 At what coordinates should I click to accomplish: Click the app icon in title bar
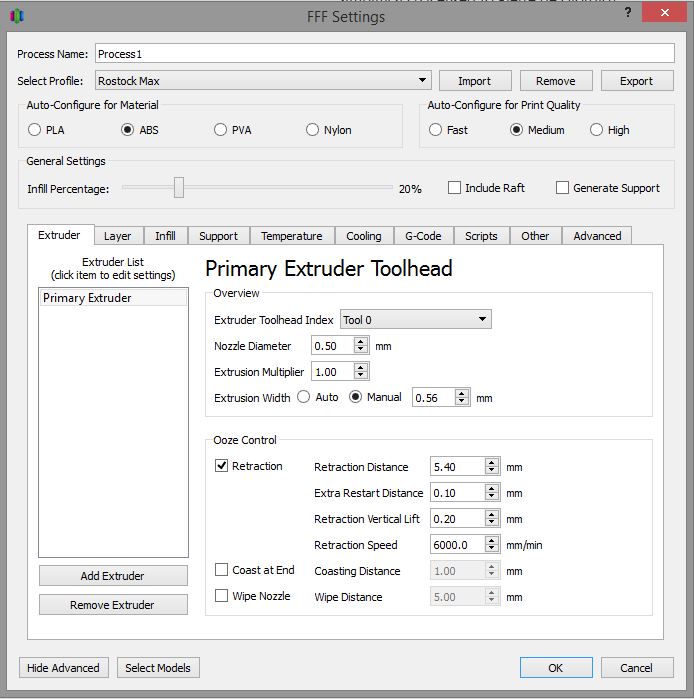(x=18, y=16)
